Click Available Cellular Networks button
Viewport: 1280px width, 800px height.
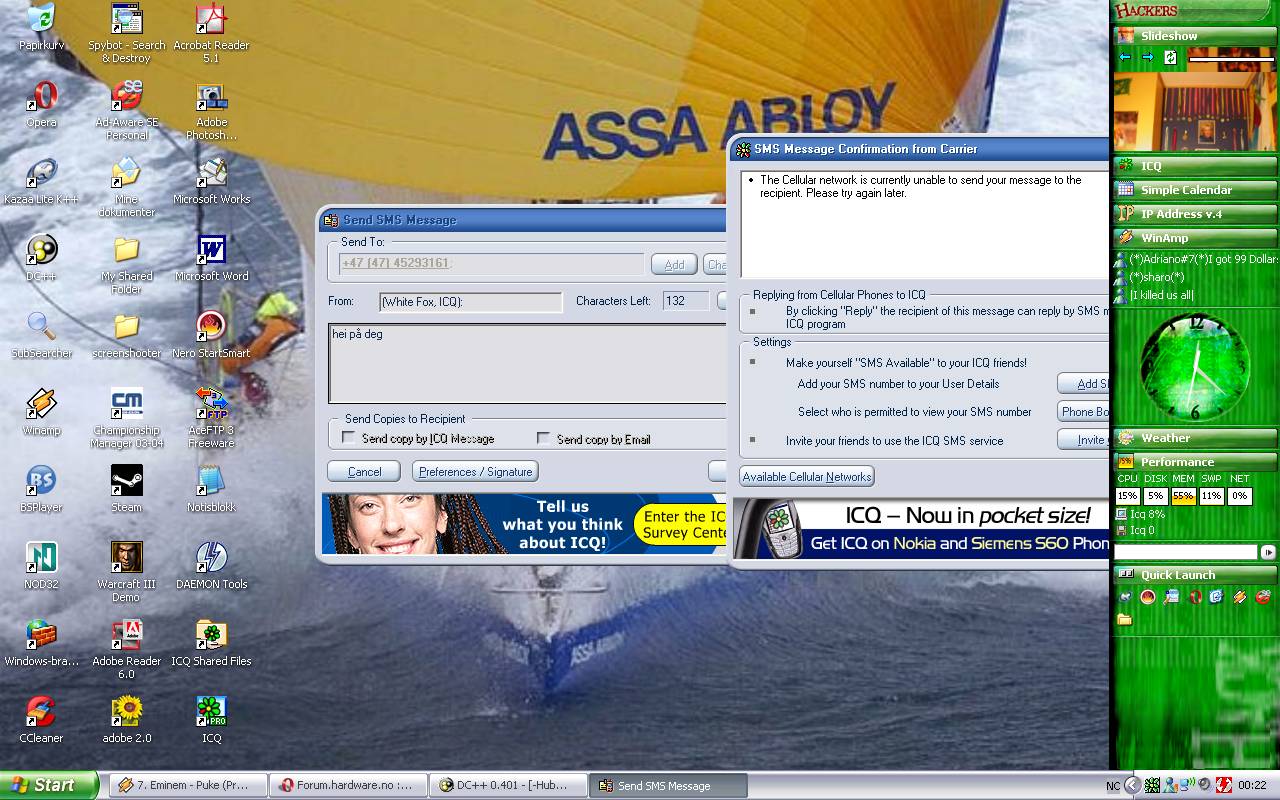807,477
